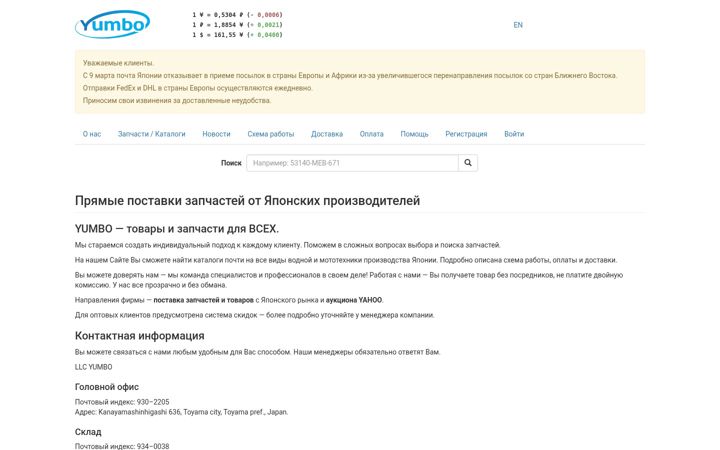
Task: Click the 'Уважаемые клиенты.' notice line
Action: coord(118,63)
